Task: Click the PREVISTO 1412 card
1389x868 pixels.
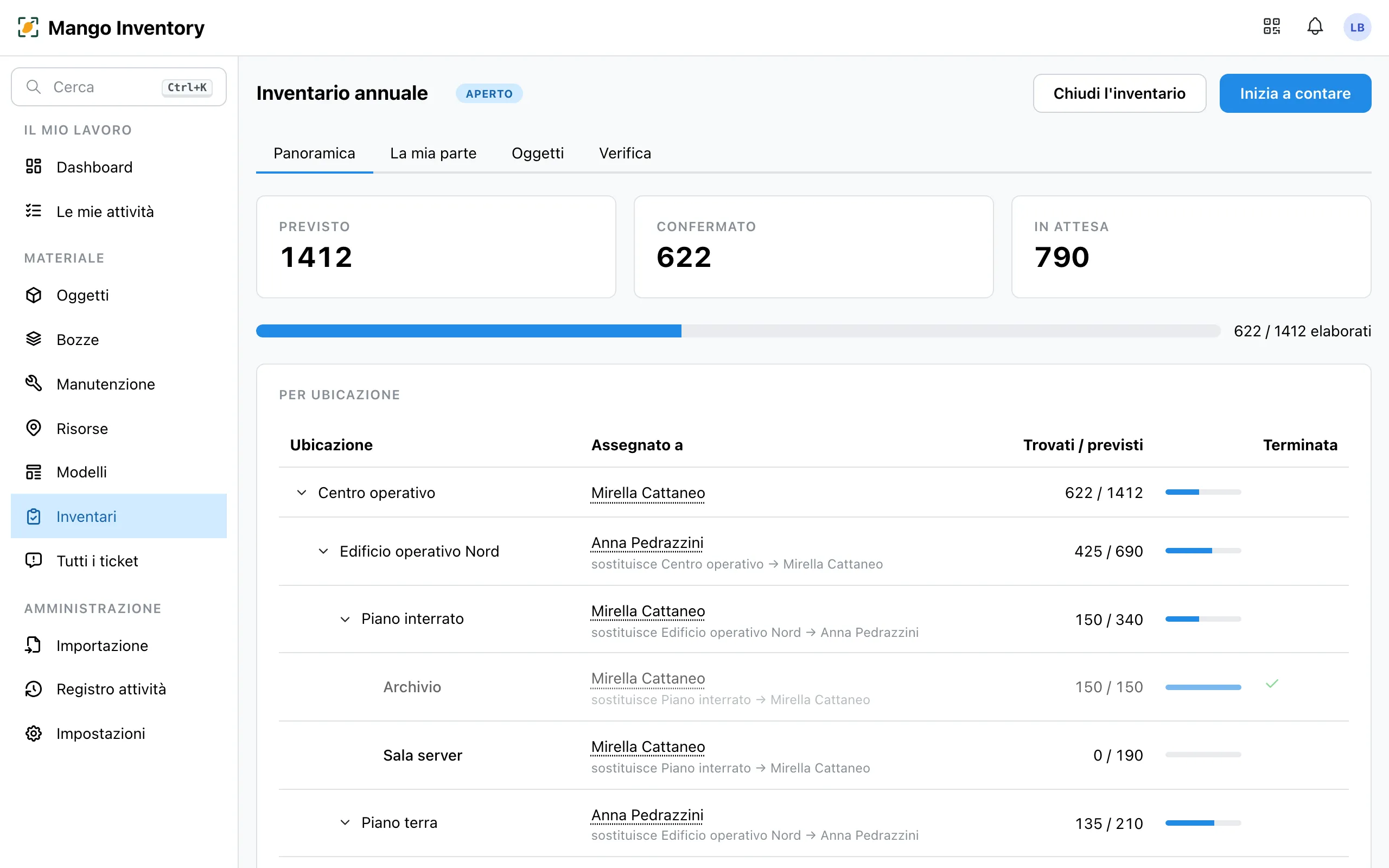Action: point(436,247)
